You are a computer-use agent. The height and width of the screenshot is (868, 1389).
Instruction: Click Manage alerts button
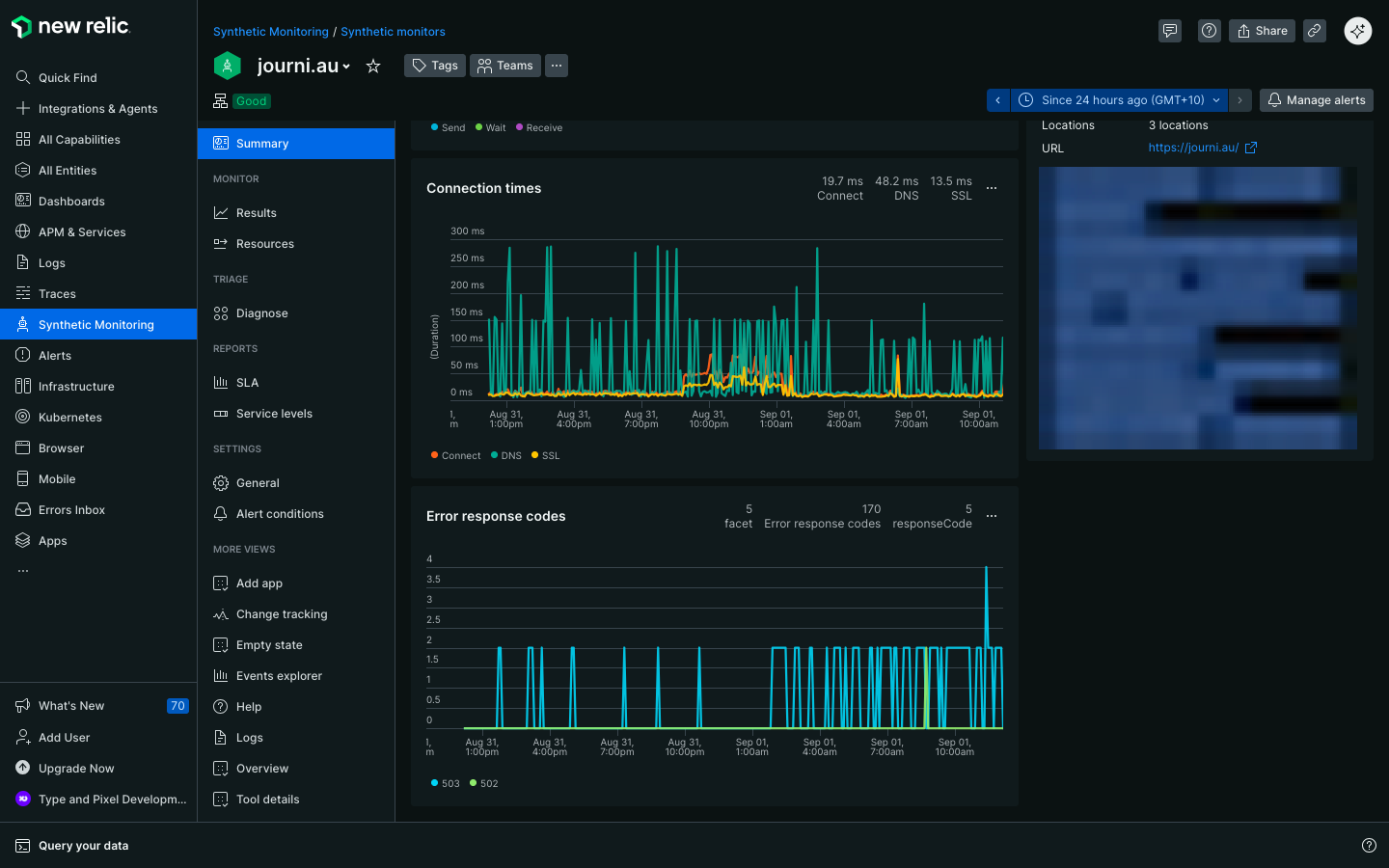[x=1316, y=100]
